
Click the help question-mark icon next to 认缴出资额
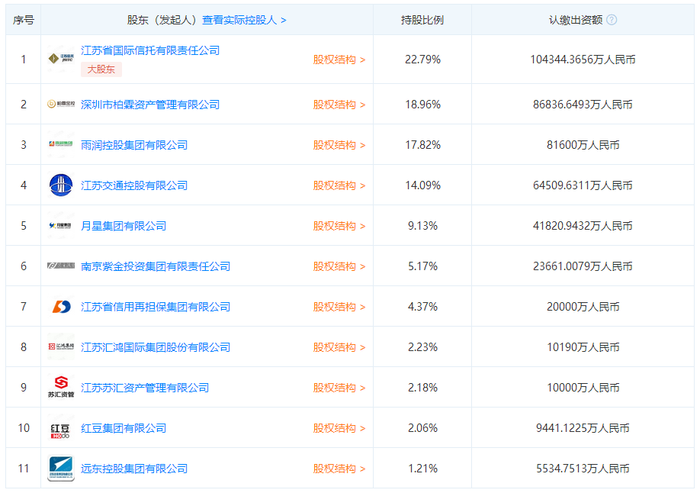tap(612, 20)
